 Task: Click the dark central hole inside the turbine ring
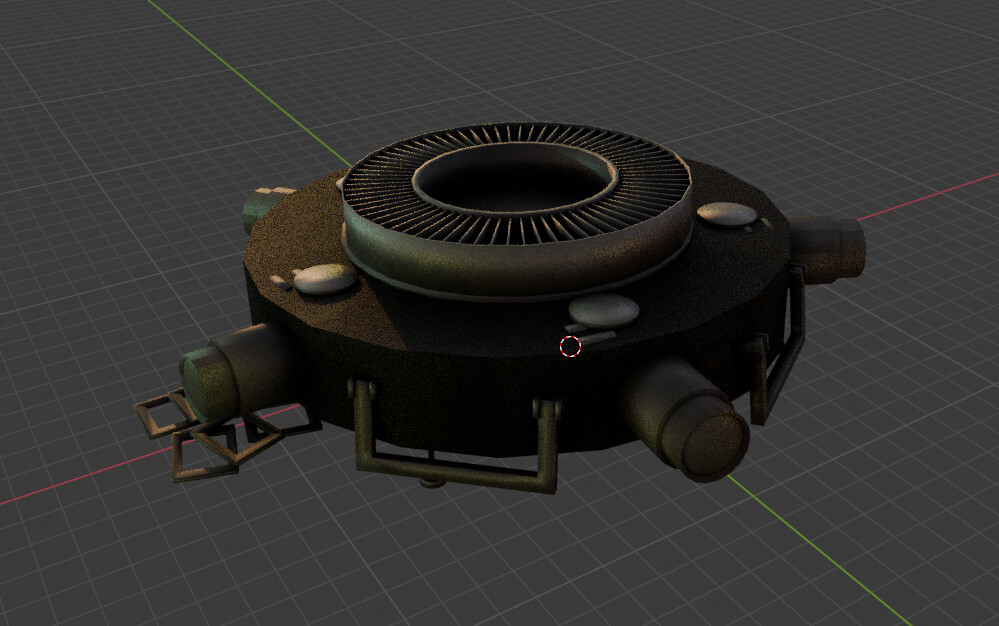515,179
